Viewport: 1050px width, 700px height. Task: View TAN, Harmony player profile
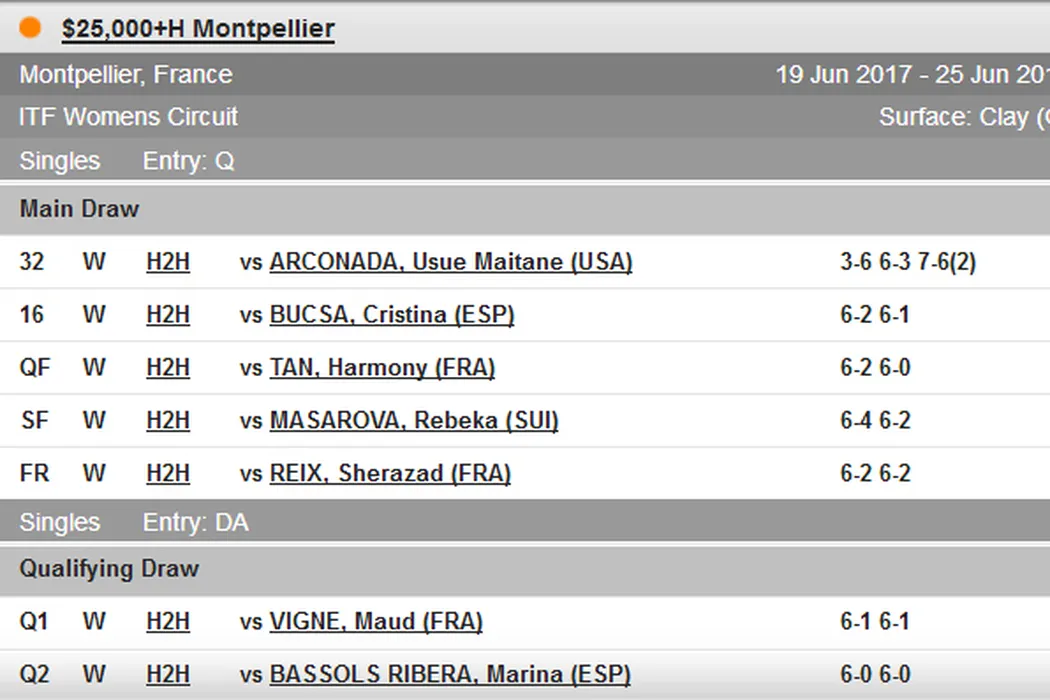point(382,368)
